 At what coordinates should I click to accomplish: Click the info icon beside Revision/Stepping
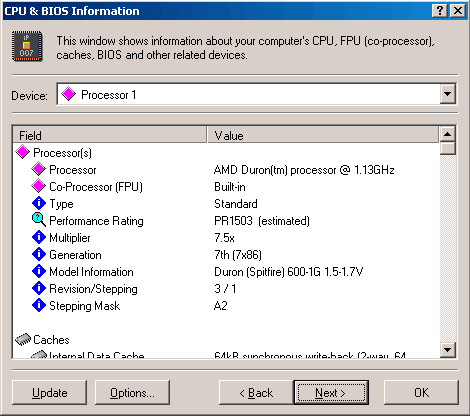pyautogui.click(x=39, y=288)
